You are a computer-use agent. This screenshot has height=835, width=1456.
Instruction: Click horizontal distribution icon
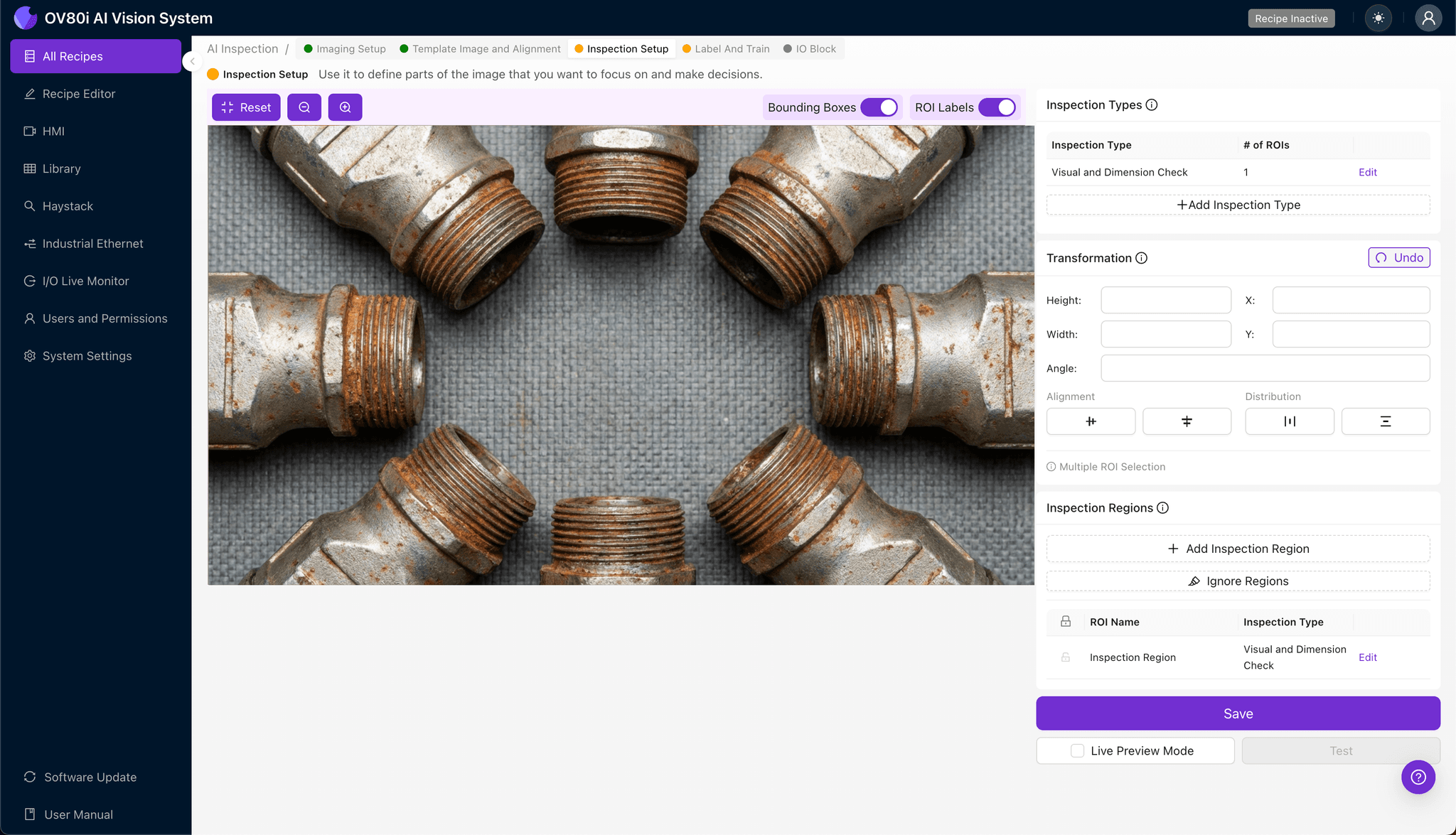(1289, 421)
